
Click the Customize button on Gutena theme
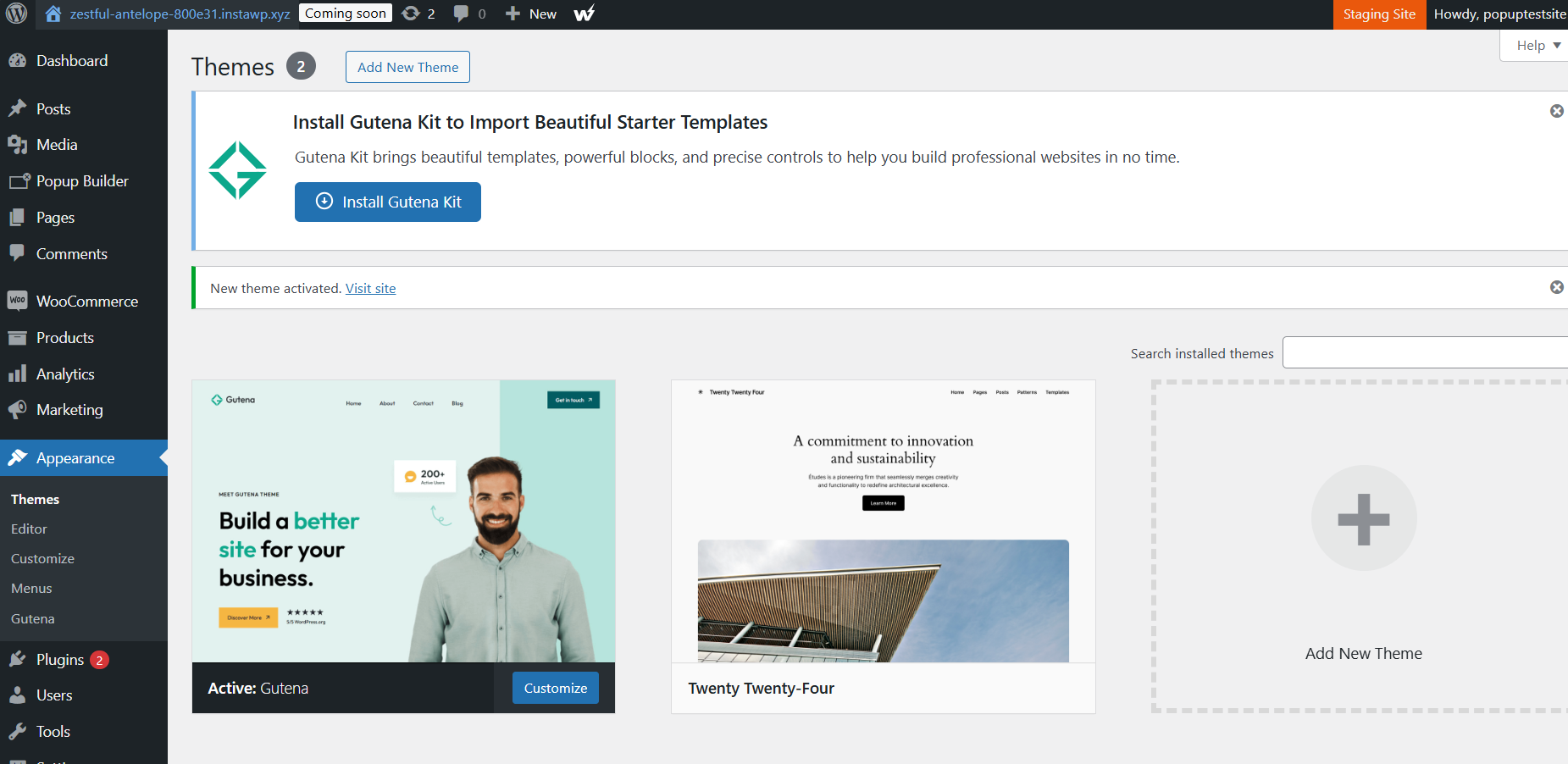556,688
